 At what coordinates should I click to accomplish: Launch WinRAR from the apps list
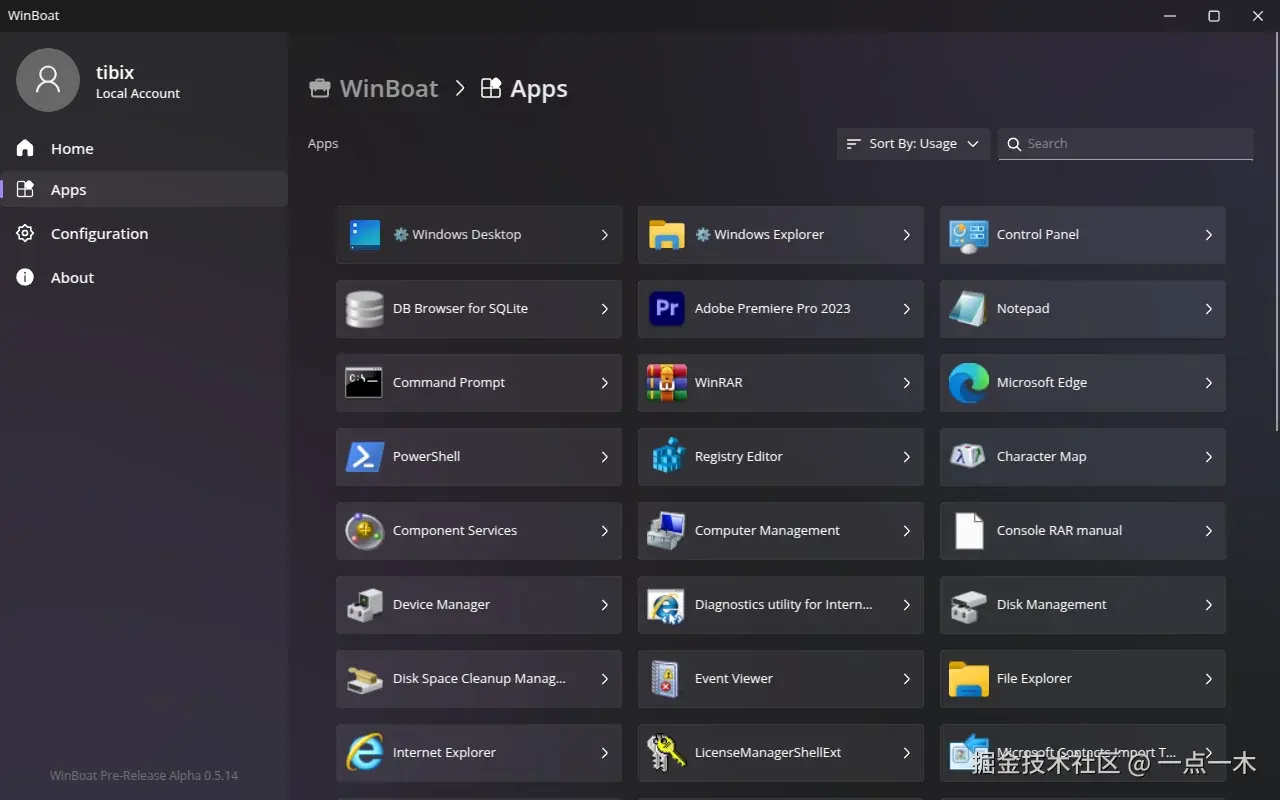point(780,383)
